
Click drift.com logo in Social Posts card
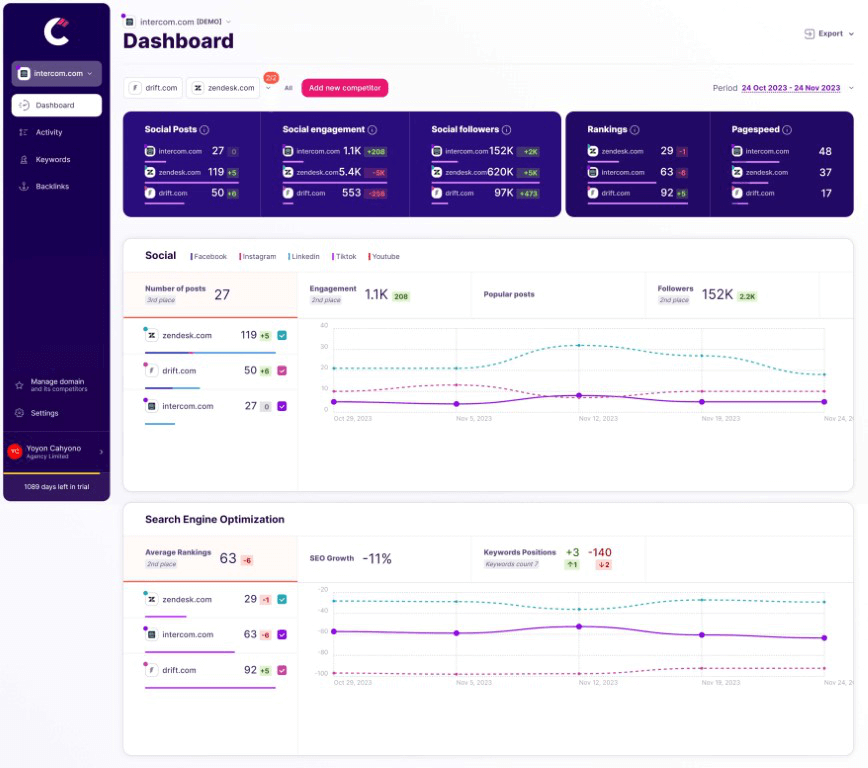150,193
